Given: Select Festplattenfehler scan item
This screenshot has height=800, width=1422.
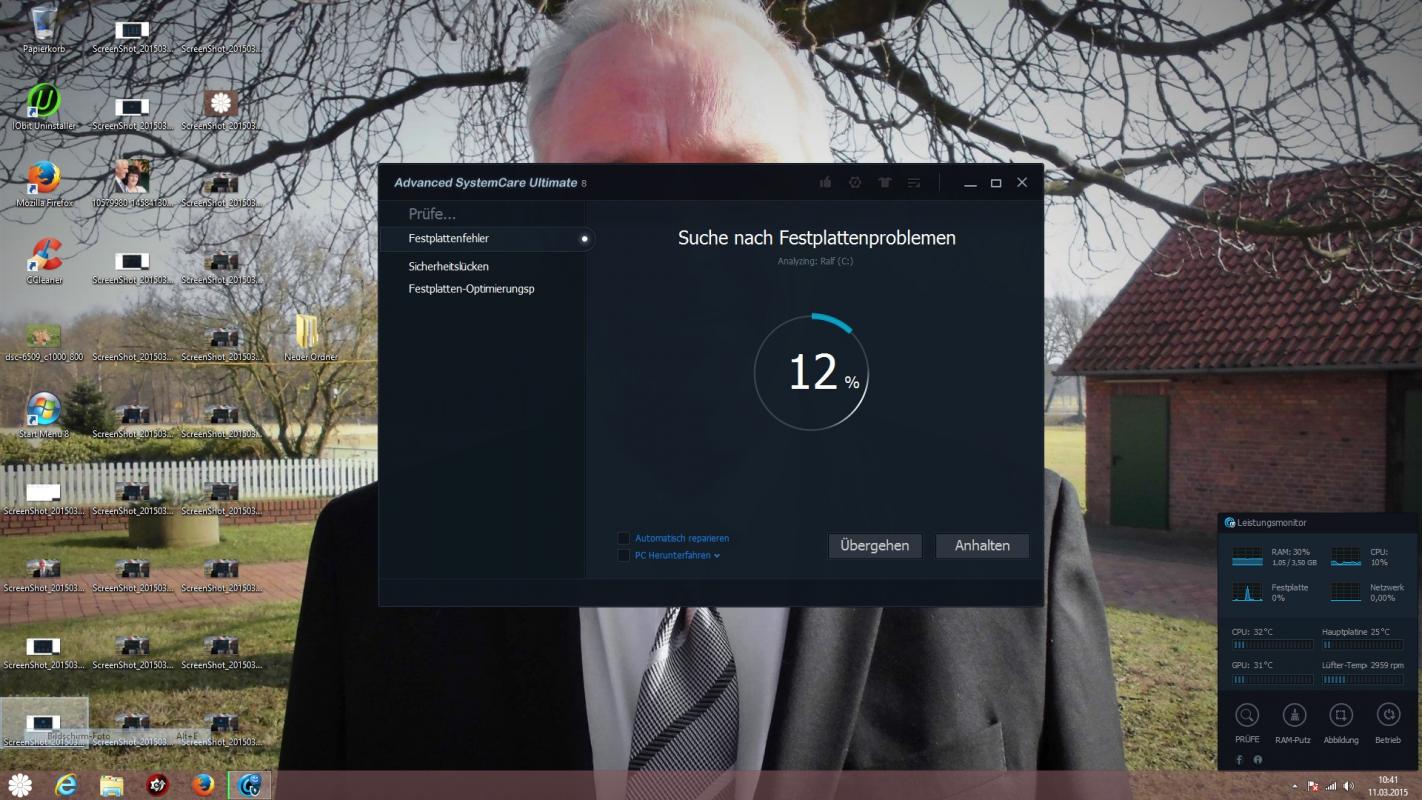Looking at the screenshot, I should coord(487,238).
